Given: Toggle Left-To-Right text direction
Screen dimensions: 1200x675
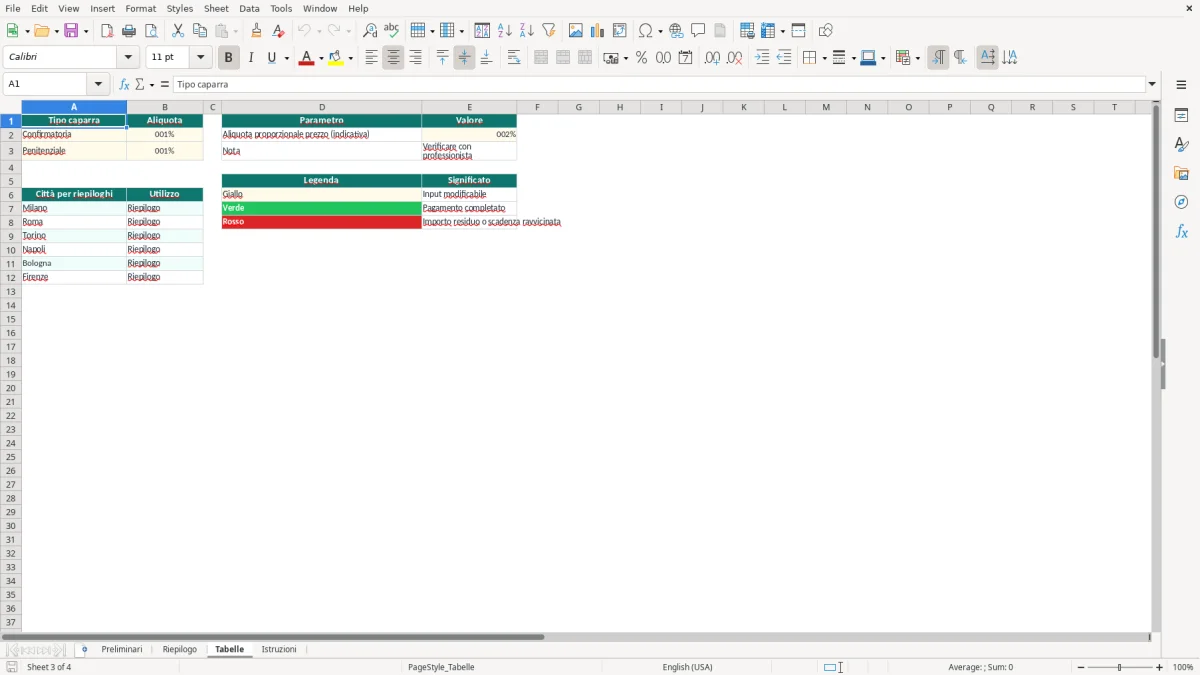Looking at the screenshot, I should 938,58.
